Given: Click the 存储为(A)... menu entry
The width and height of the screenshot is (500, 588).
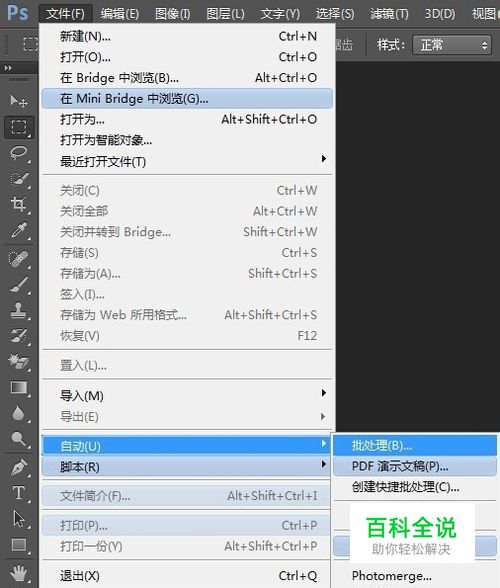Looking at the screenshot, I should coord(187,273).
